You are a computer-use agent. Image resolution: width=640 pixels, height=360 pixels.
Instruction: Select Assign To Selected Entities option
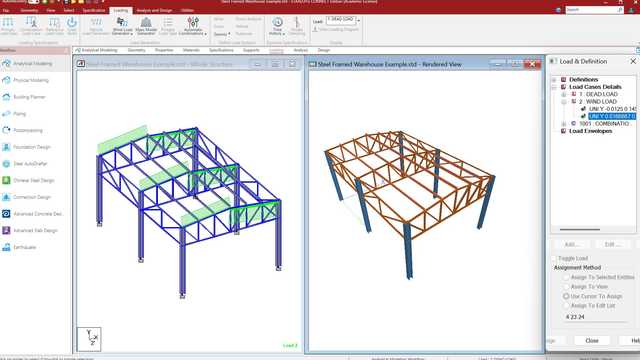point(566,277)
